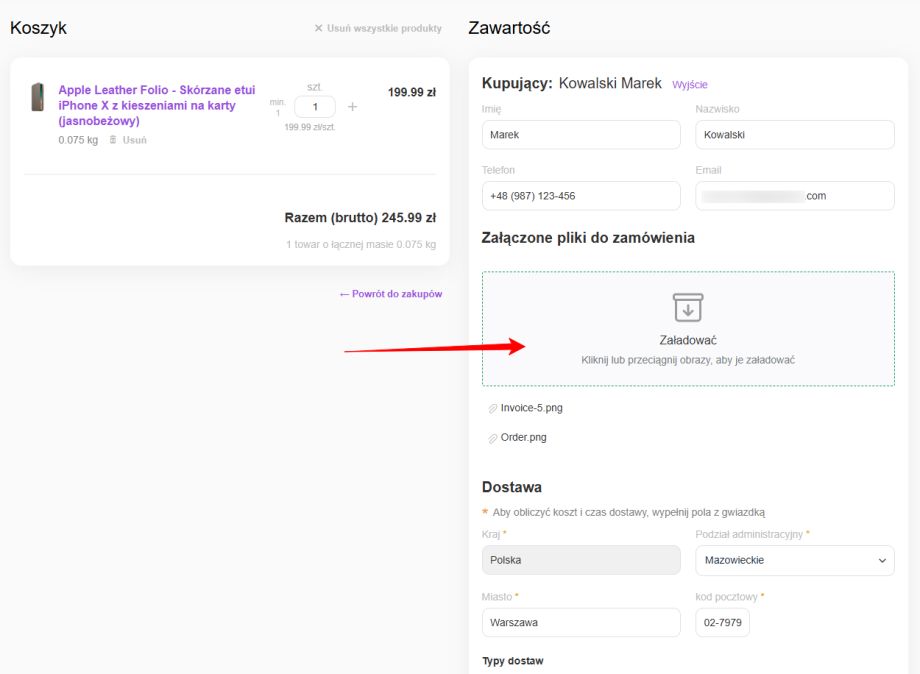920x674 pixels.
Task: Click the Kraj field showing Polska
Action: (x=581, y=560)
